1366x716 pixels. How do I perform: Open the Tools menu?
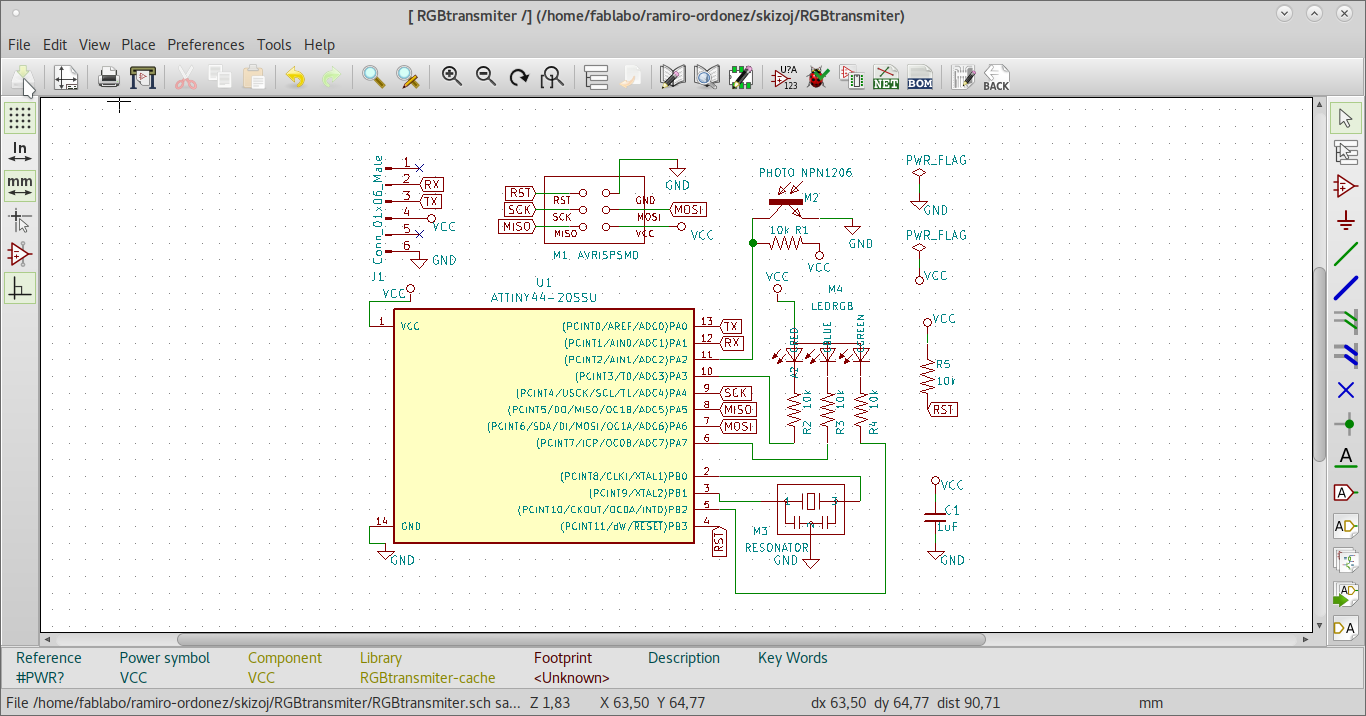coord(274,45)
